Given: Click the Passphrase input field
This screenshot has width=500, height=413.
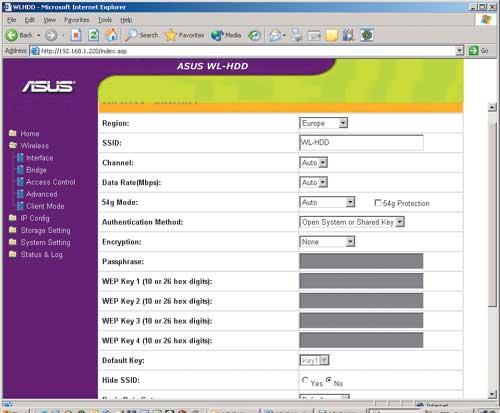Looking at the screenshot, I should 361,261.
